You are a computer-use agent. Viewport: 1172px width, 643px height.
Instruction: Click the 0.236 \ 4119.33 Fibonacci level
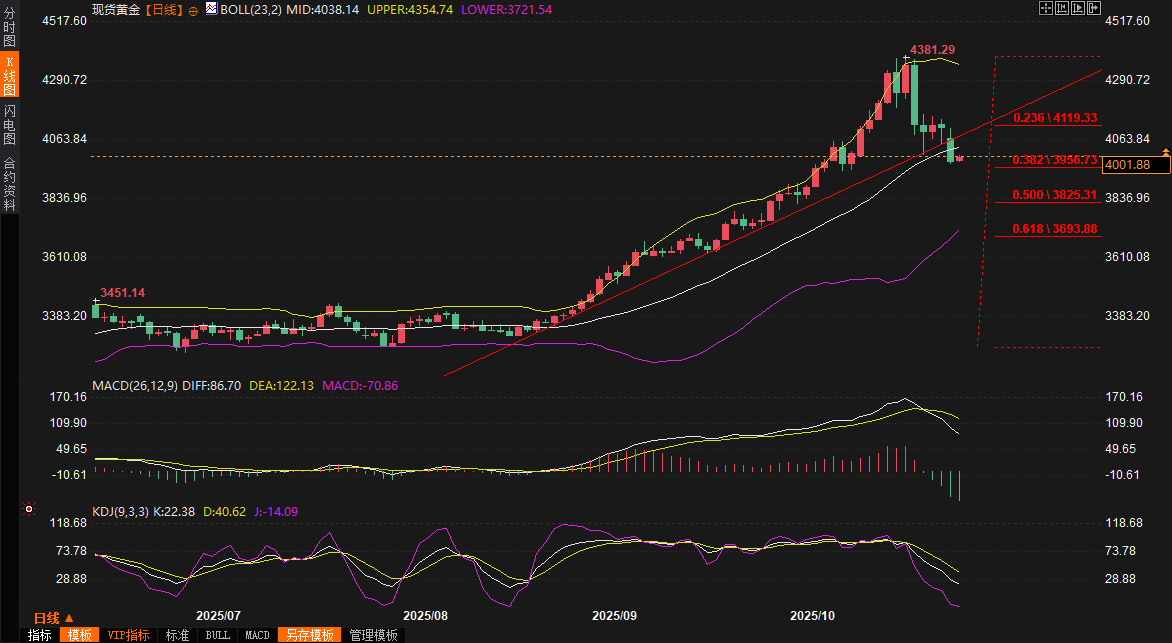click(1055, 118)
